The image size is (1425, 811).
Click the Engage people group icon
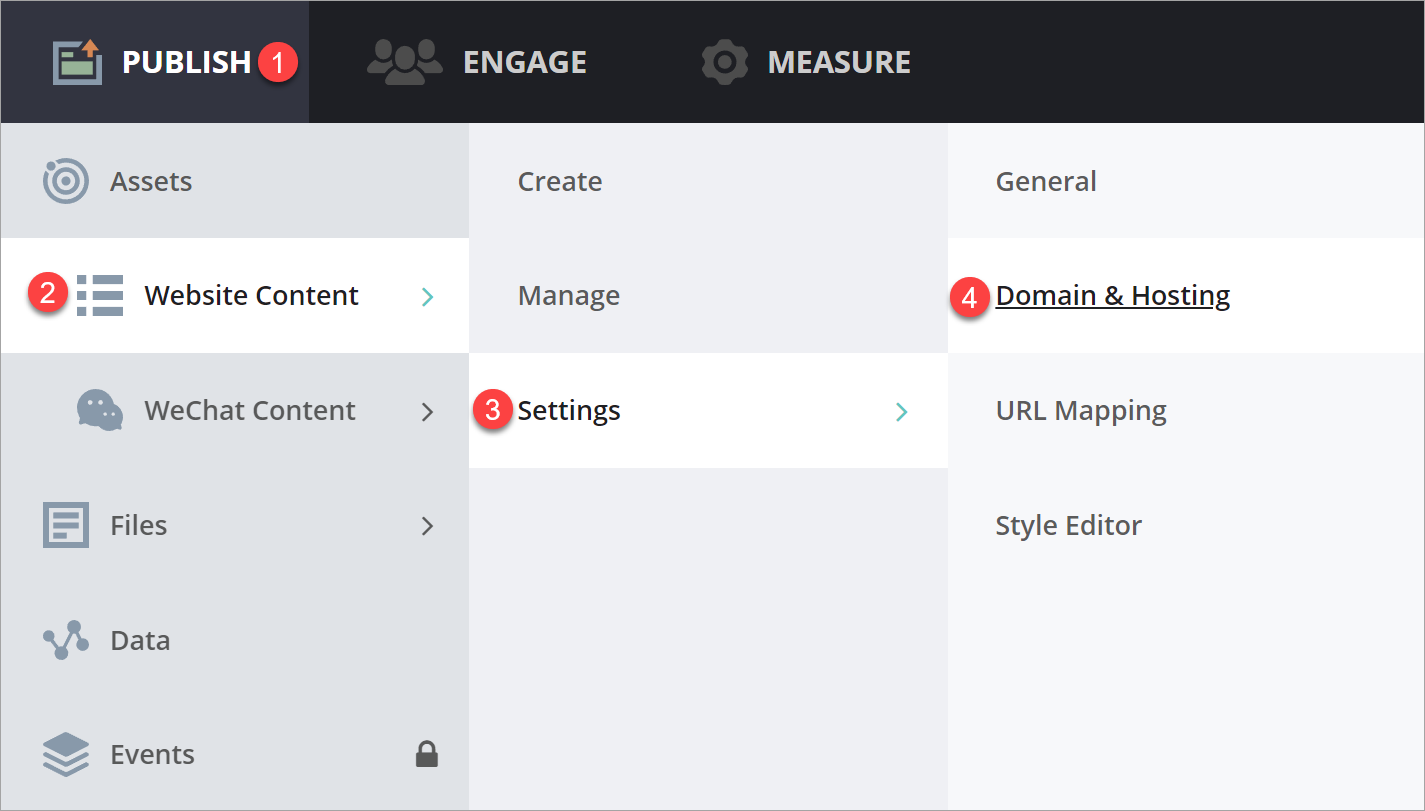click(x=404, y=62)
